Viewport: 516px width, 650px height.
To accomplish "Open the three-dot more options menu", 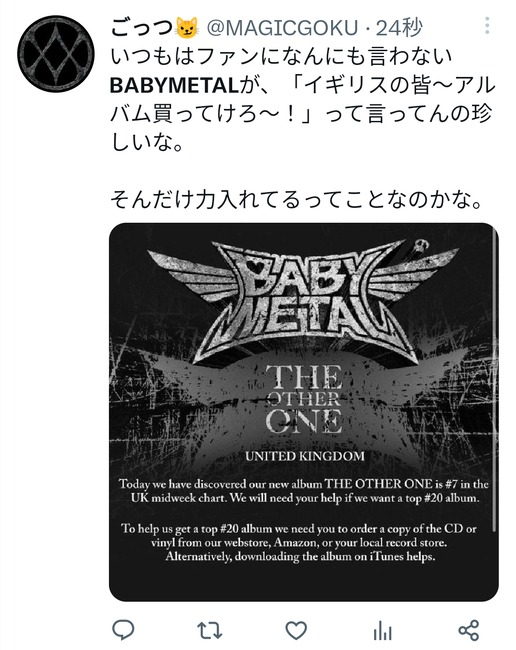I will [487, 26].
